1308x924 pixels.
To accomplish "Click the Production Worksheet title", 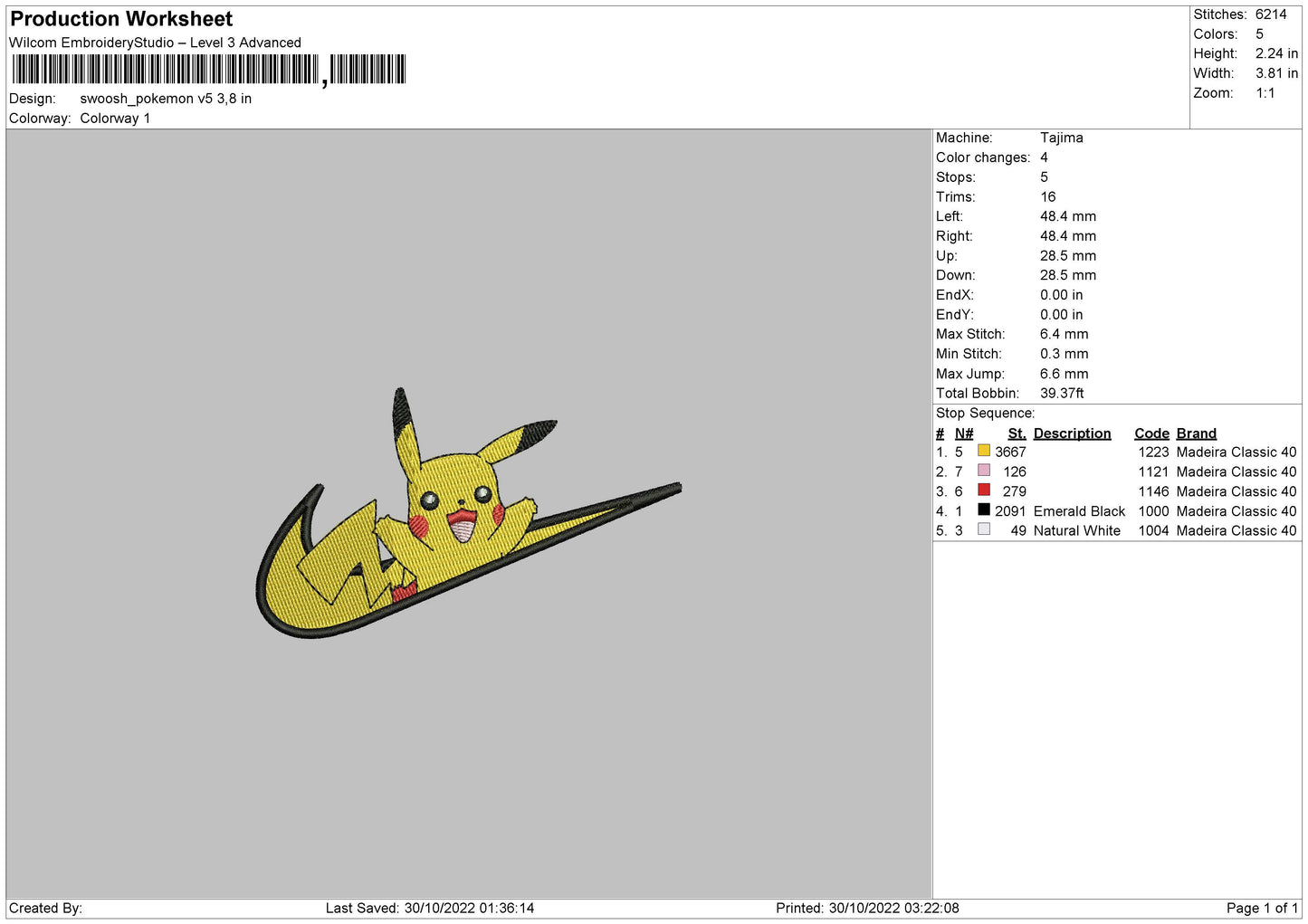I will coord(121,19).
